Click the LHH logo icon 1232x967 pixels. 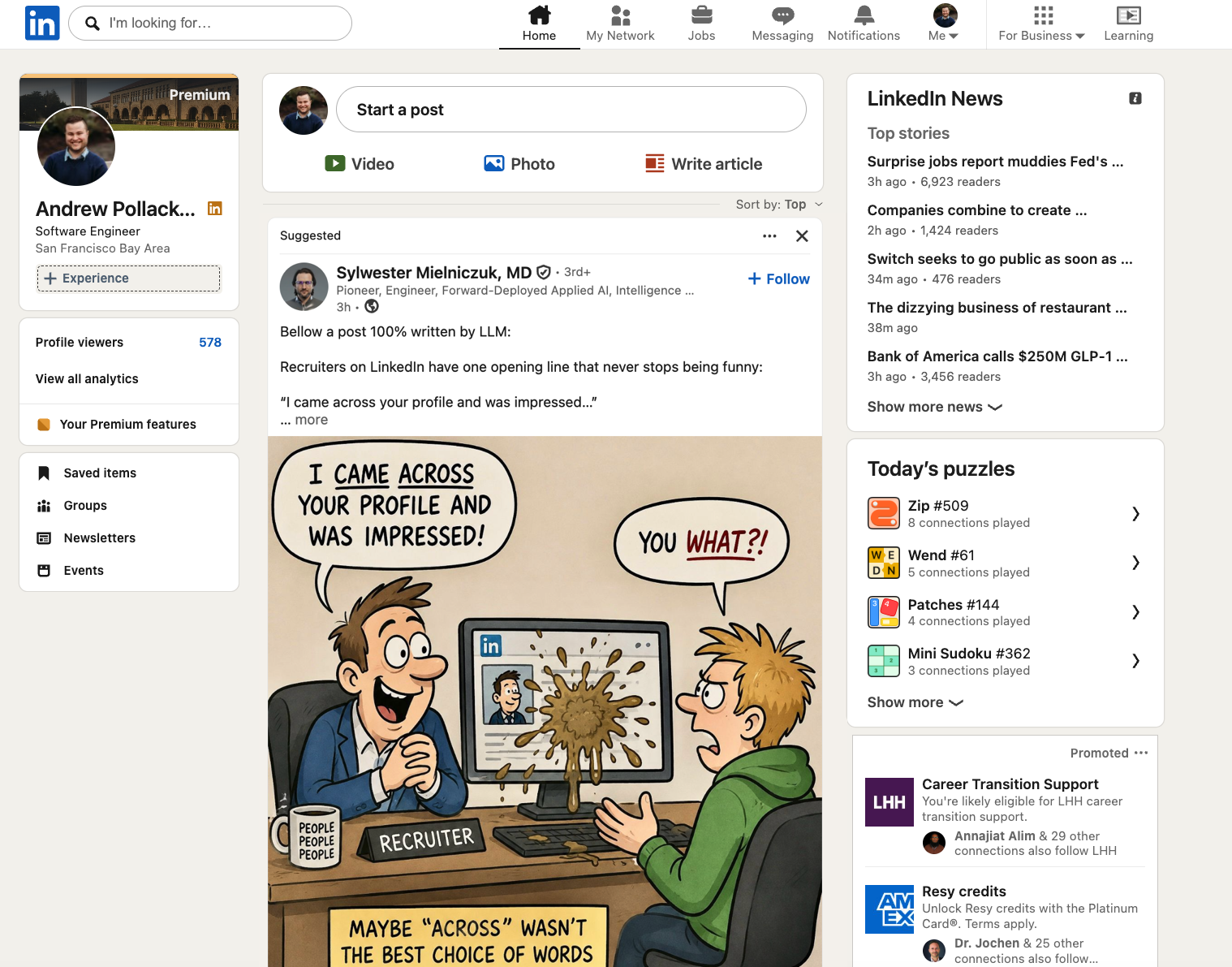[890, 802]
